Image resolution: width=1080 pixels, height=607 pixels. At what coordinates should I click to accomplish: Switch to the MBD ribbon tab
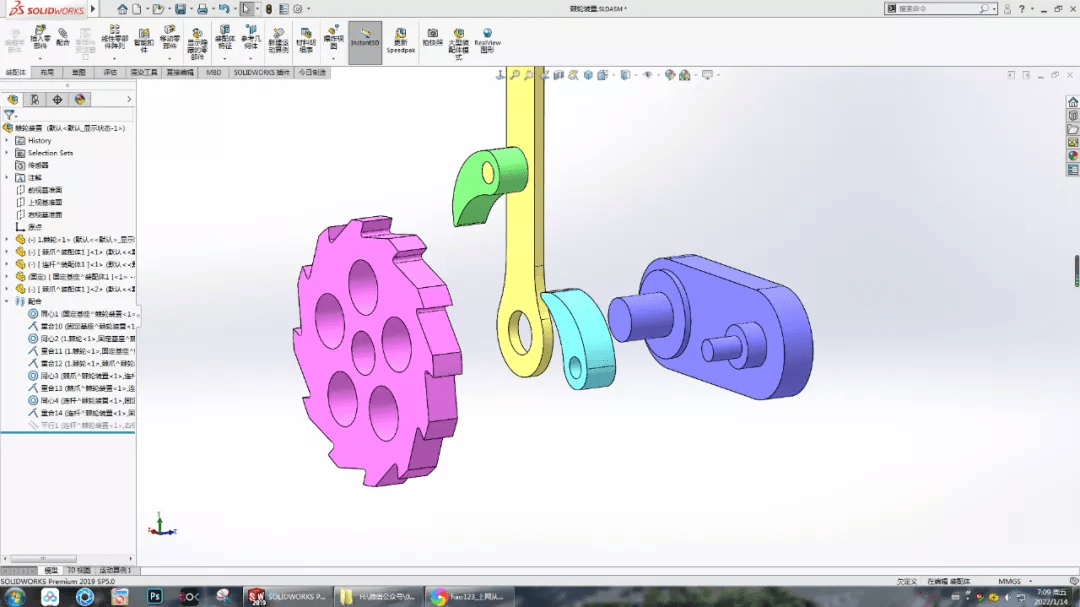[x=213, y=73]
